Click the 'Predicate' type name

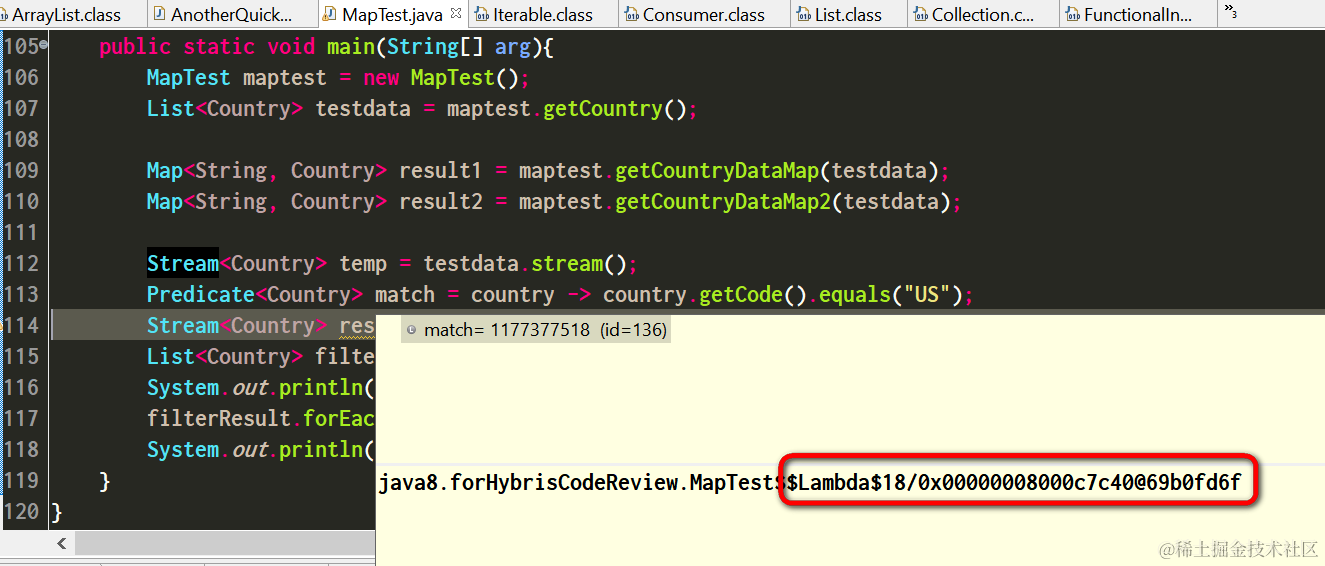[201, 294]
